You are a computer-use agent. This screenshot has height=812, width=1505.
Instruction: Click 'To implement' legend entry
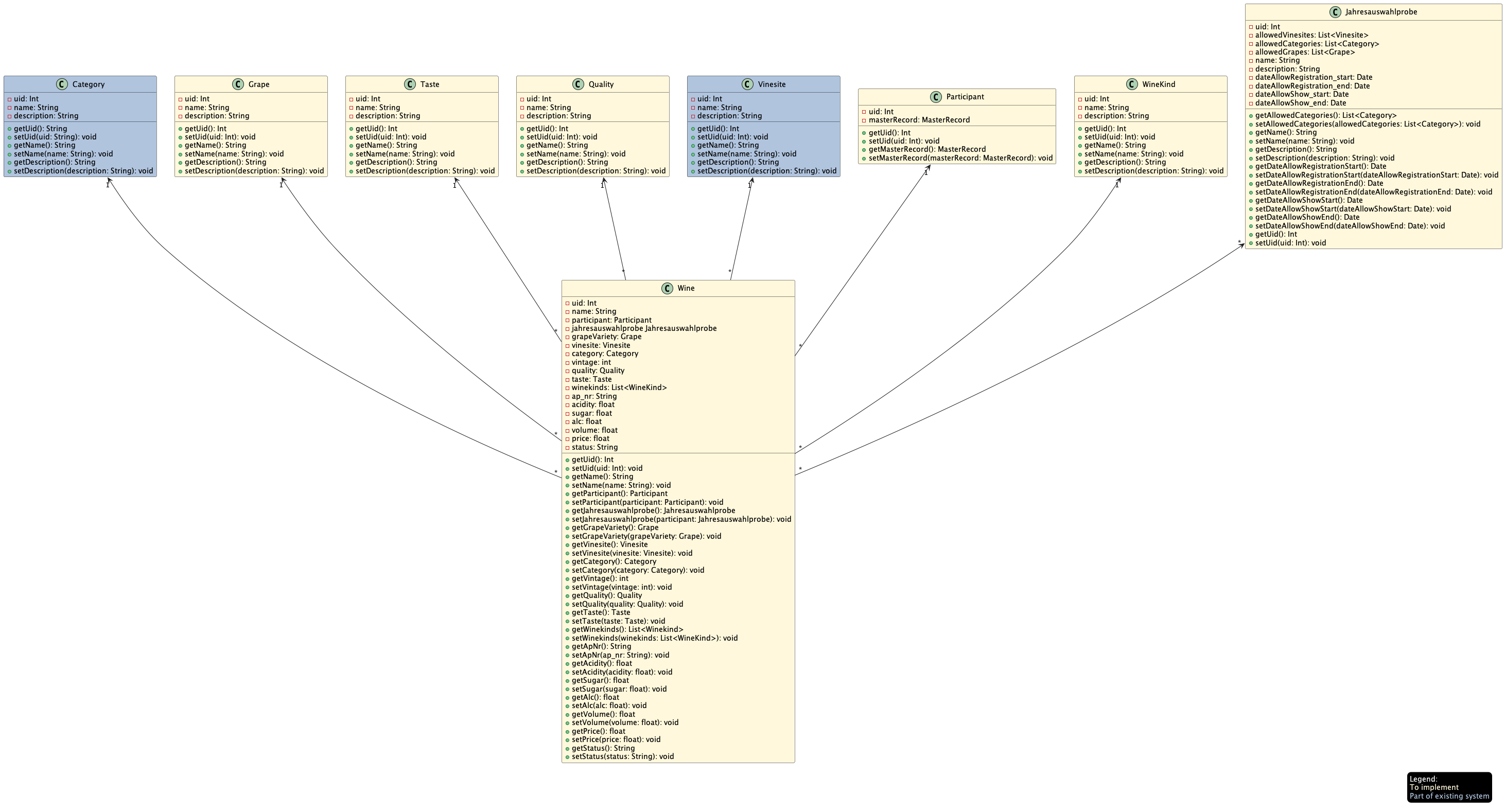[1434, 787]
